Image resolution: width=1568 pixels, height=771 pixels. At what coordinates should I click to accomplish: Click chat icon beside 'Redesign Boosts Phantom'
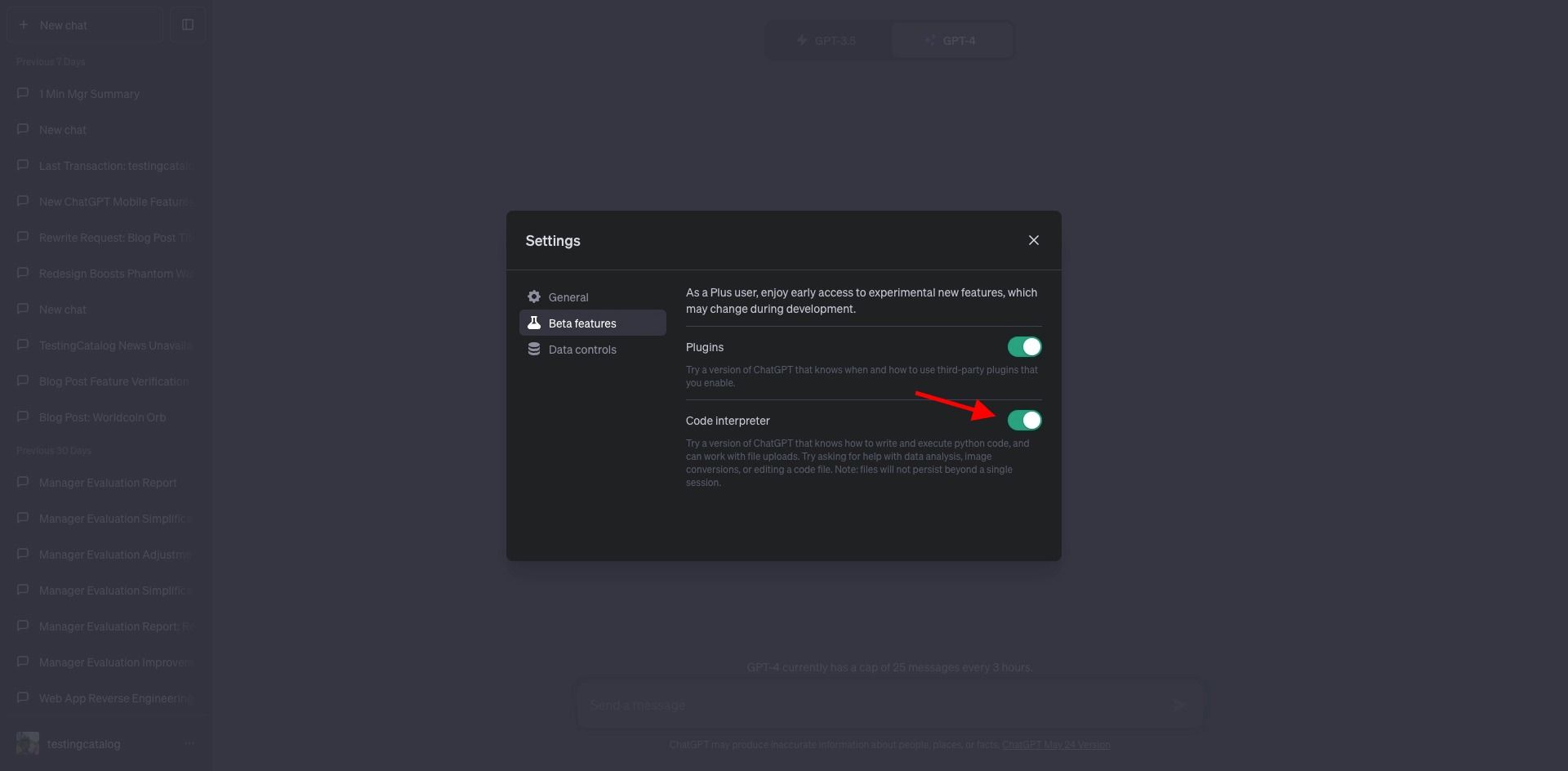(23, 273)
